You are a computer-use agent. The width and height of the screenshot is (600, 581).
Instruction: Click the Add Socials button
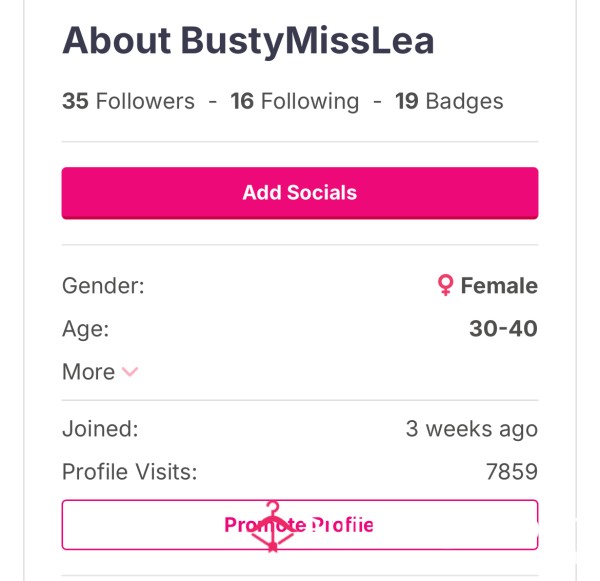(x=300, y=193)
